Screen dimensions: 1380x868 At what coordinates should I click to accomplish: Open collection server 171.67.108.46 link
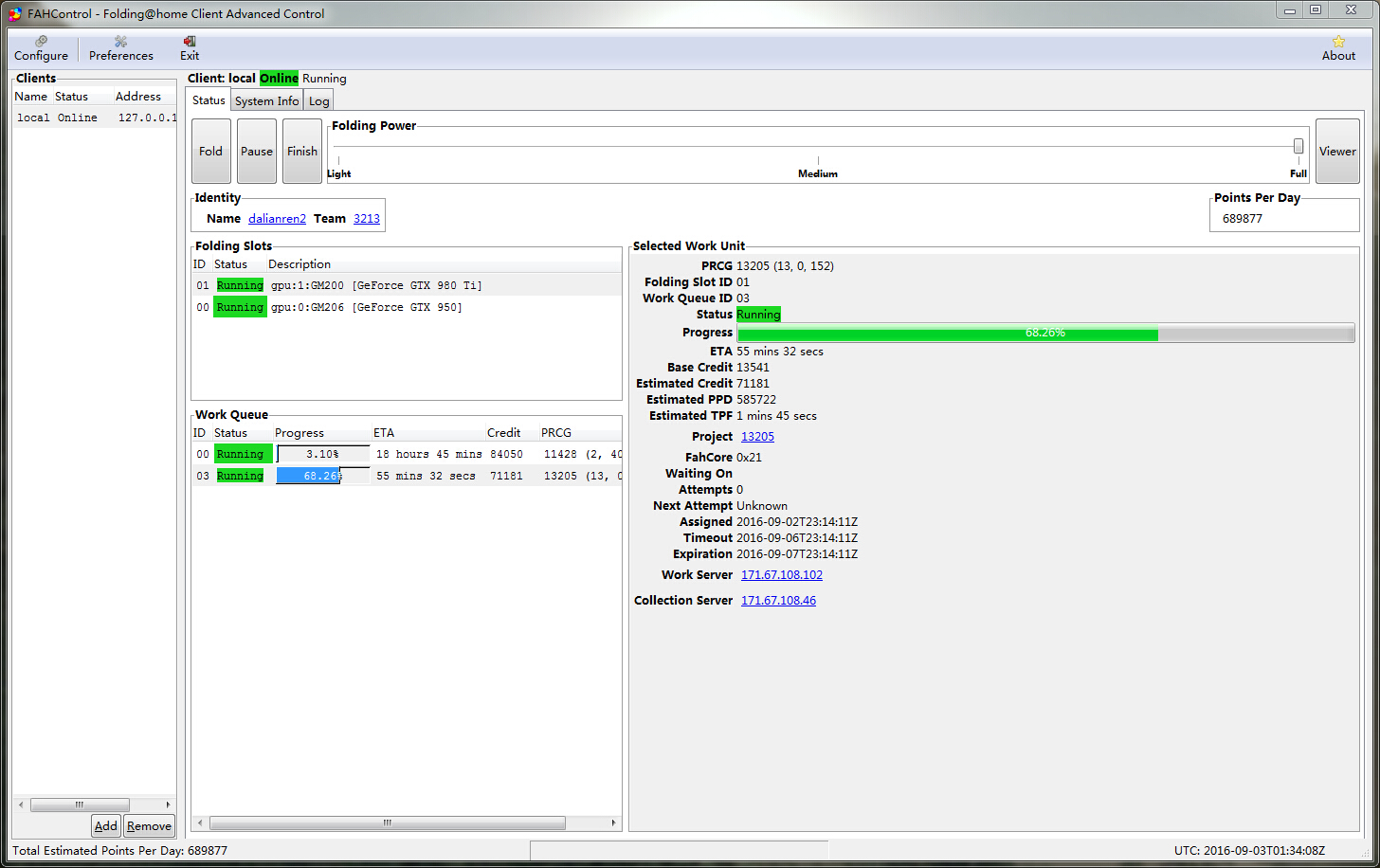pos(778,601)
